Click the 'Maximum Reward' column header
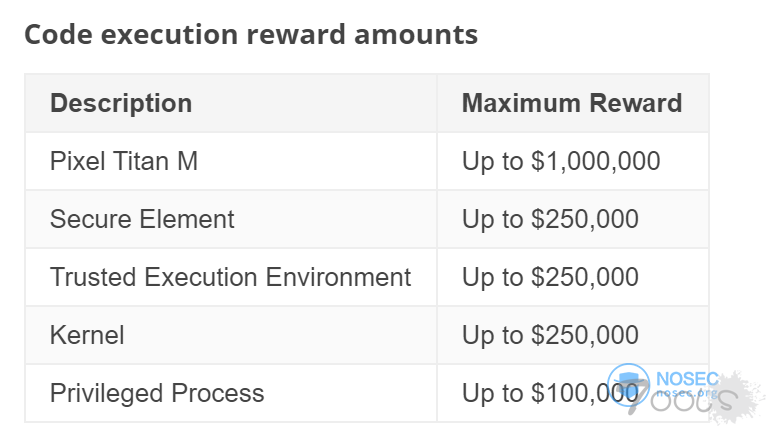The height and width of the screenshot is (431, 771). 572,103
